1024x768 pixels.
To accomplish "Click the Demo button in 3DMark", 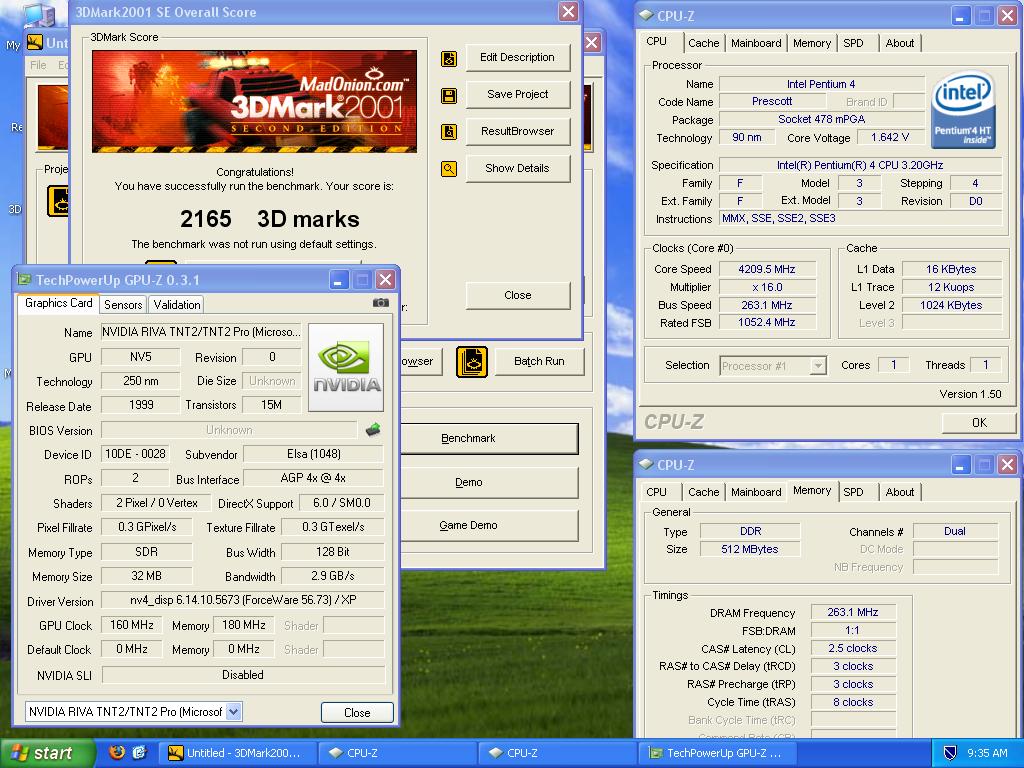I will coord(488,482).
